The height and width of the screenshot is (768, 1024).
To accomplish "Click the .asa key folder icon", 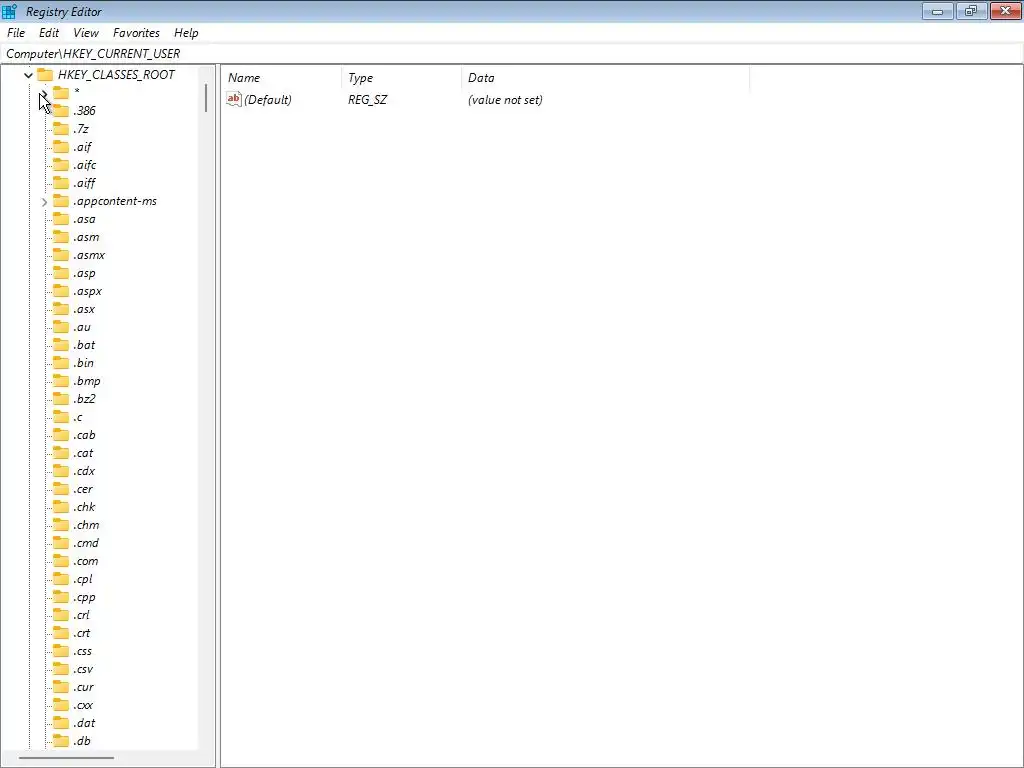I will click(x=61, y=219).
